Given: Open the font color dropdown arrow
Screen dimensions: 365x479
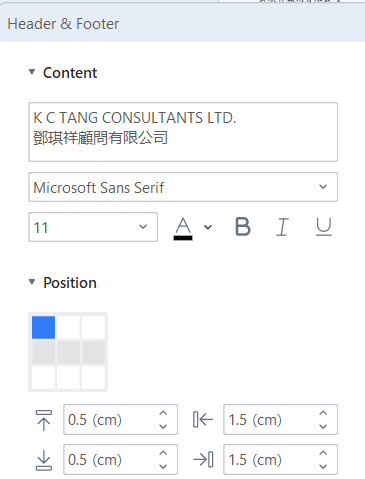Looking at the screenshot, I should point(208,227).
